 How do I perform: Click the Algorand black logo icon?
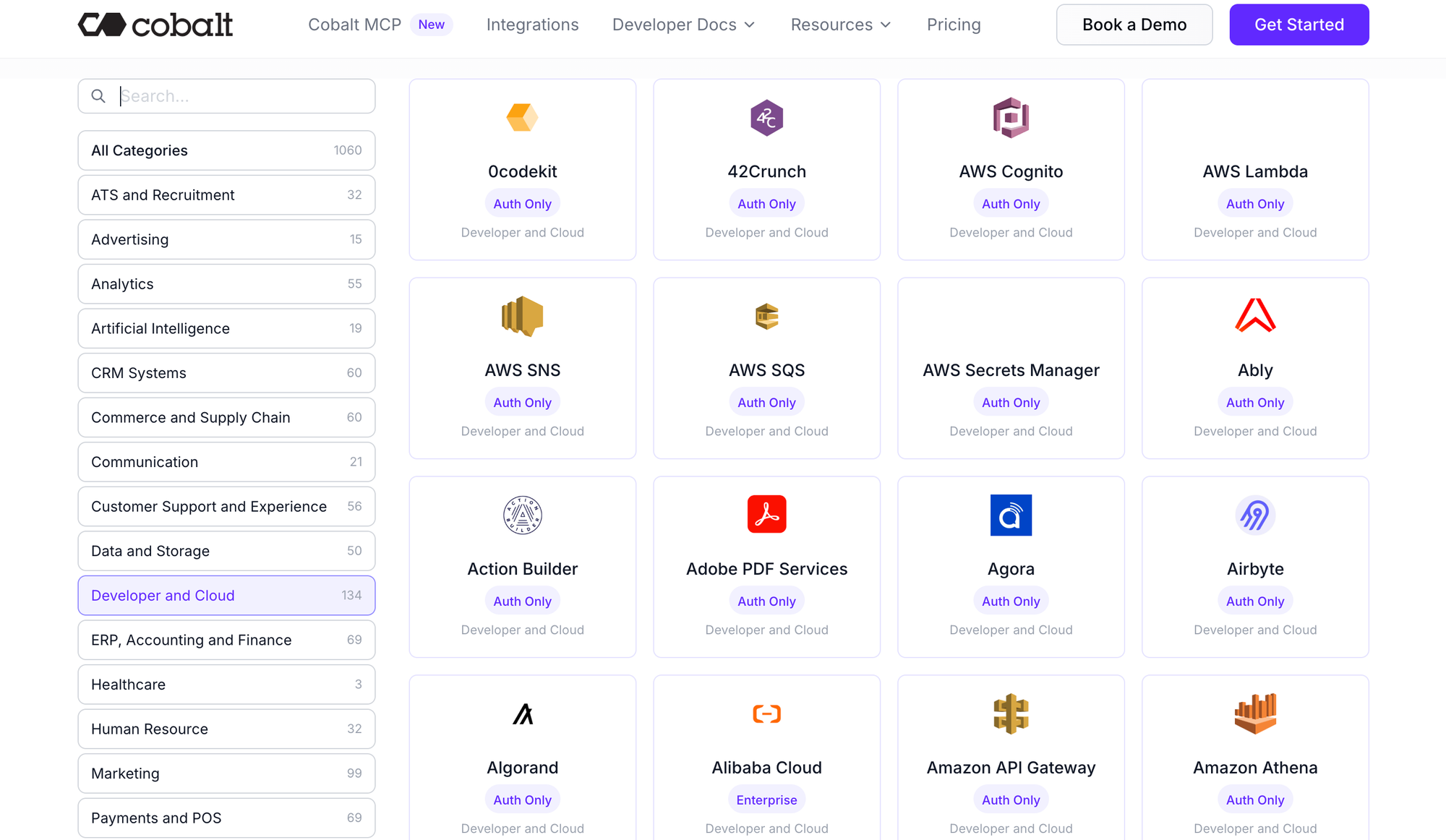pyautogui.click(x=523, y=714)
